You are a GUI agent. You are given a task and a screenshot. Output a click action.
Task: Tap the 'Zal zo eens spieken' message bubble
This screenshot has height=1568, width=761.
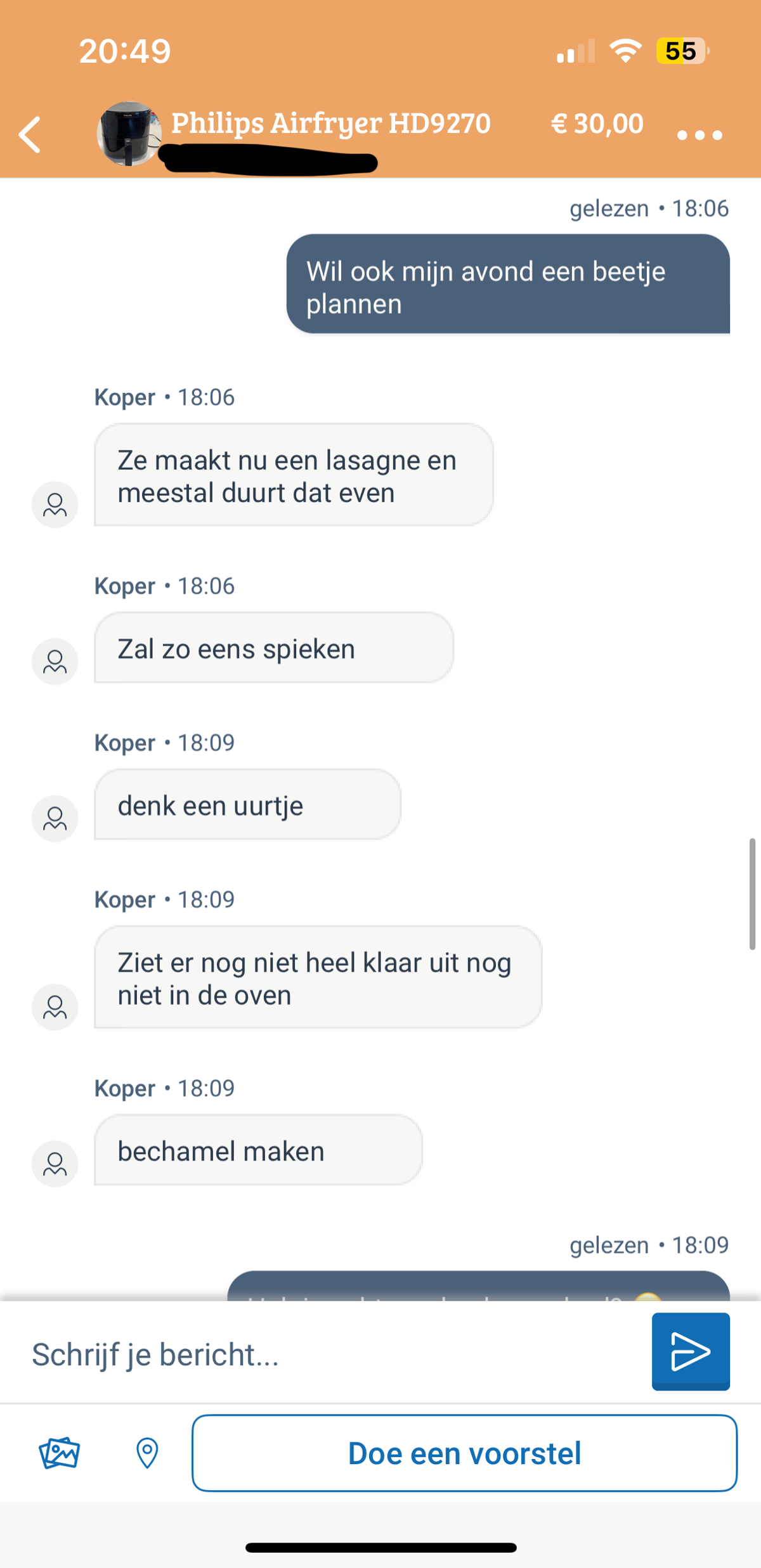coord(273,648)
